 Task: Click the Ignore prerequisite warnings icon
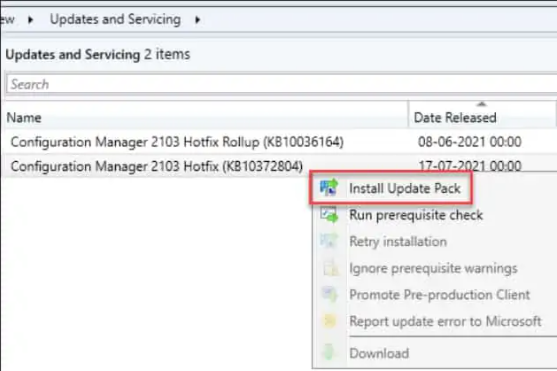click(330, 268)
